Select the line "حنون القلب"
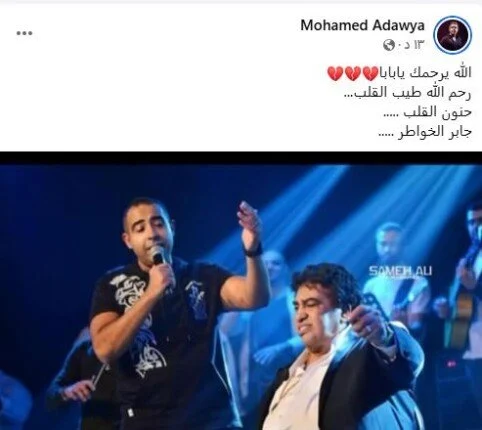Image resolution: width=482 pixels, height=430 pixels. pyautogui.click(x=438, y=112)
